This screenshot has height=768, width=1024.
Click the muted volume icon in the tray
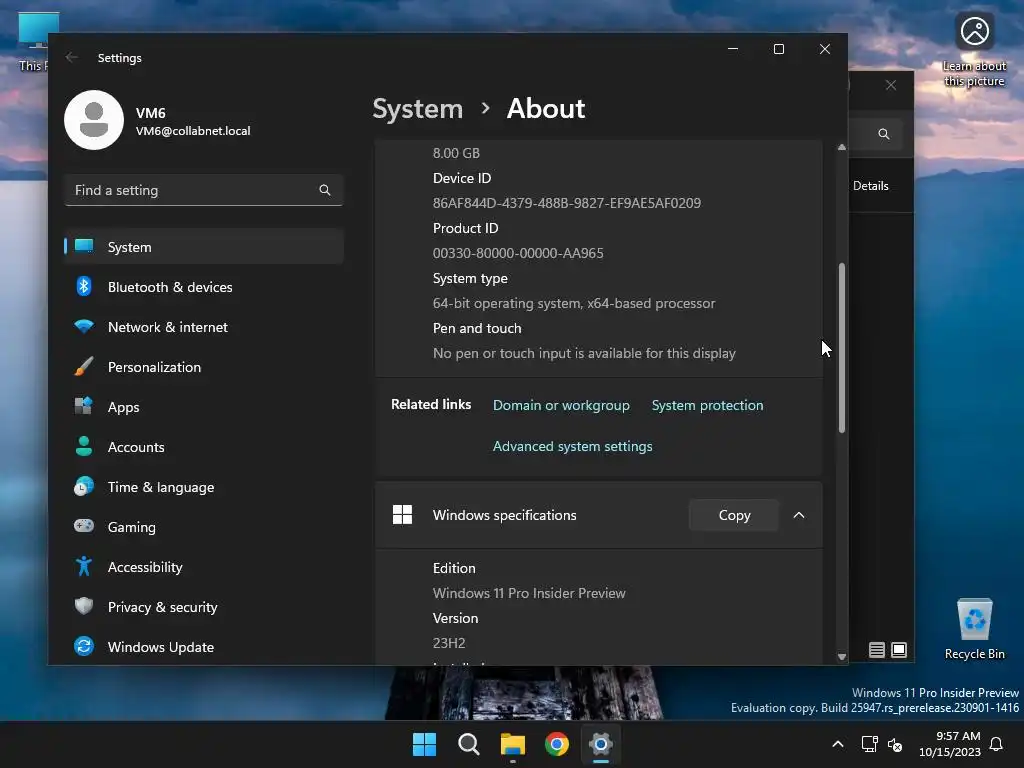point(895,744)
